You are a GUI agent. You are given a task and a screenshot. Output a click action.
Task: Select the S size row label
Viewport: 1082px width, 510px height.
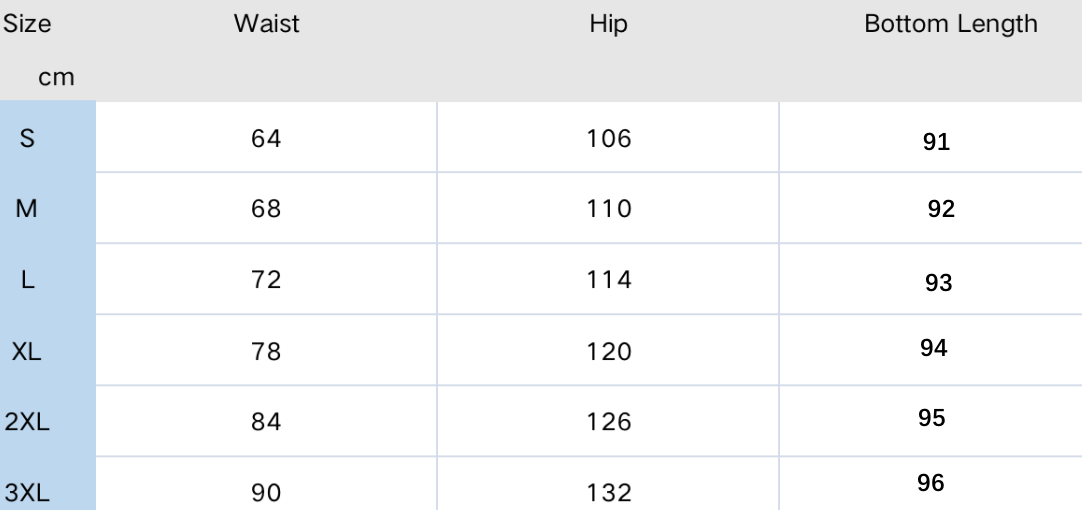(x=27, y=139)
